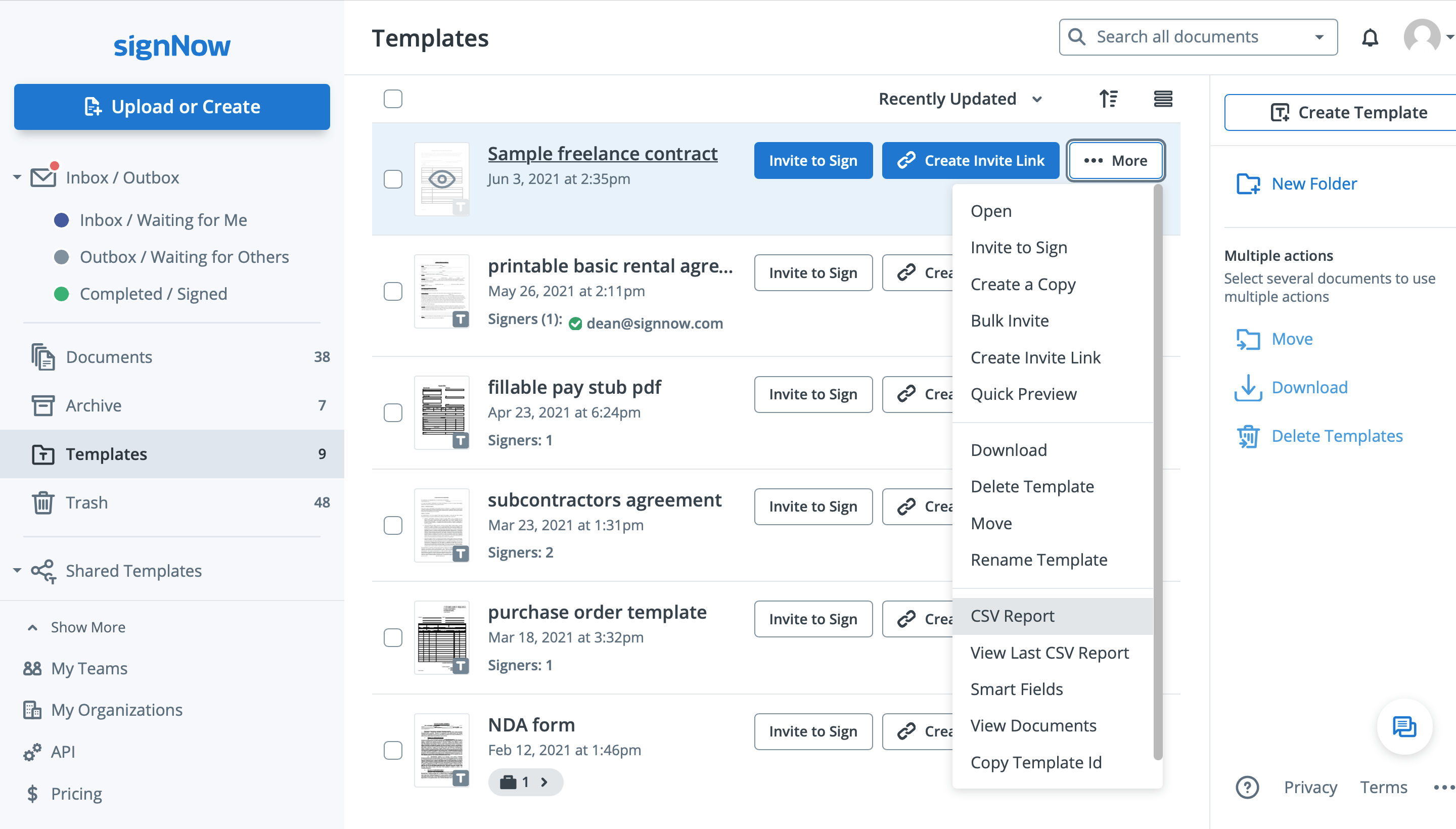Toggle checkbox for Sample freelance contract
1456x829 pixels.
point(393,179)
